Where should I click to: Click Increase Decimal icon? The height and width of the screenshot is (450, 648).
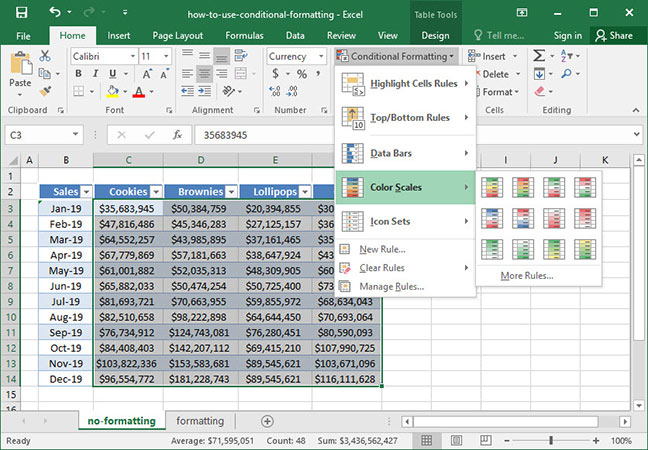tap(275, 91)
